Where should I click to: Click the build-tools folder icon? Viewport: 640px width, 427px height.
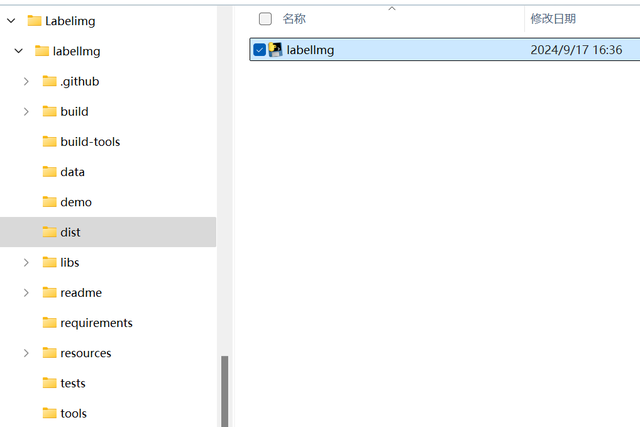49,141
